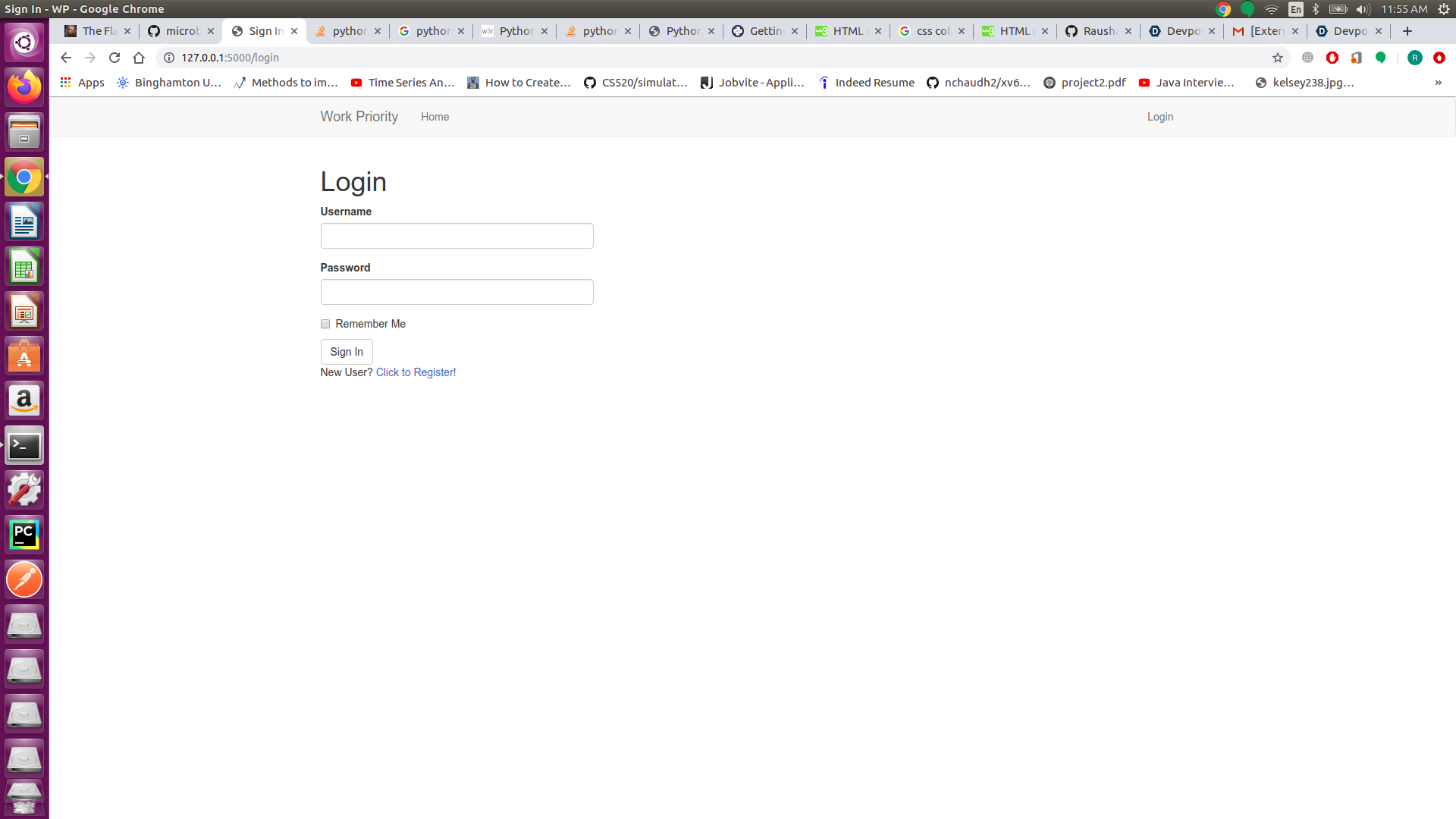1456x819 pixels.
Task: Switch to the Rausha GitHub tab
Action: (x=1098, y=31)
